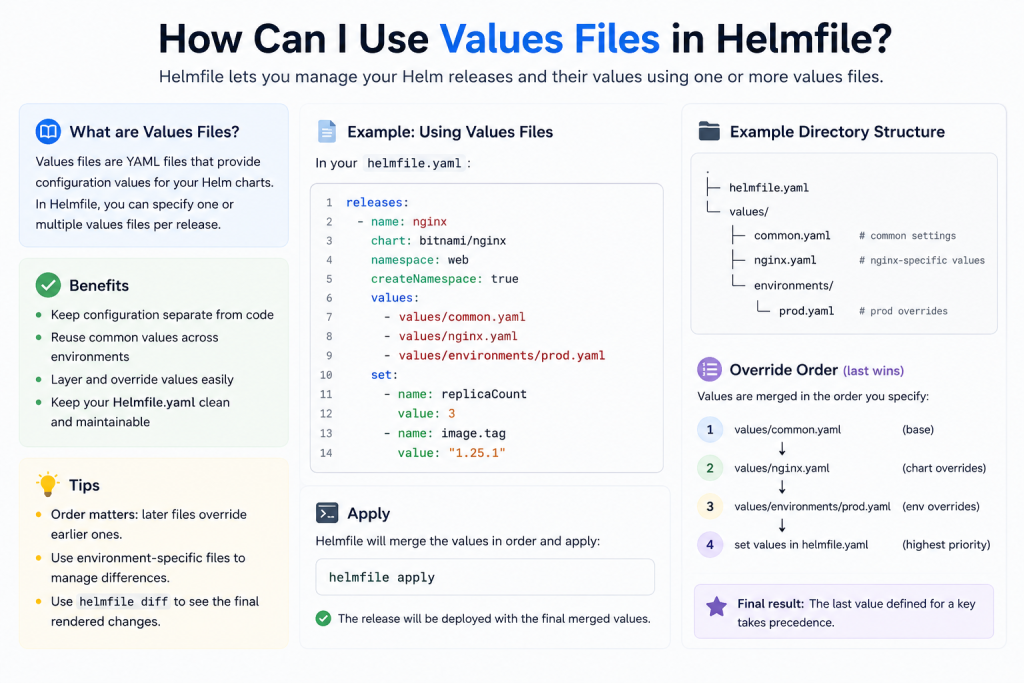Screen dimensions: 1024x683
Task: Select the environments/ folder in the tree
Action: [x=793, y=285]
